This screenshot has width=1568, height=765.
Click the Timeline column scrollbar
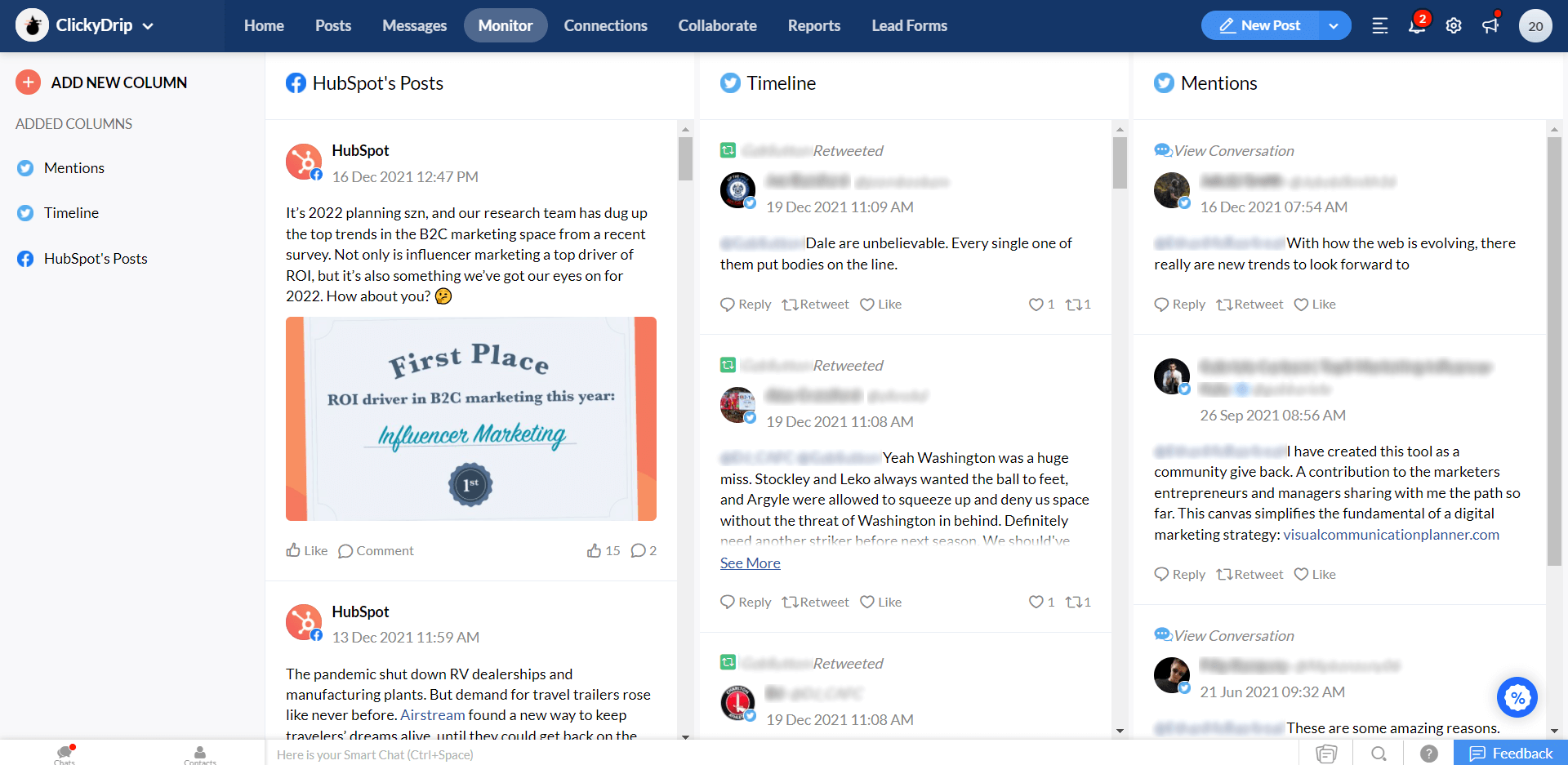[1120, 162]
